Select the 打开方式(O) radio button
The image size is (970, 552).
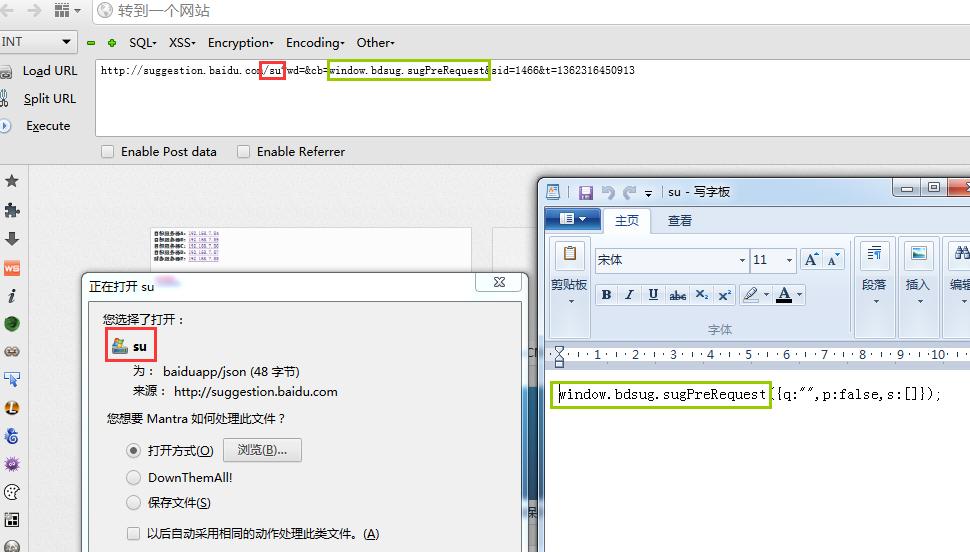pos(134,451)
